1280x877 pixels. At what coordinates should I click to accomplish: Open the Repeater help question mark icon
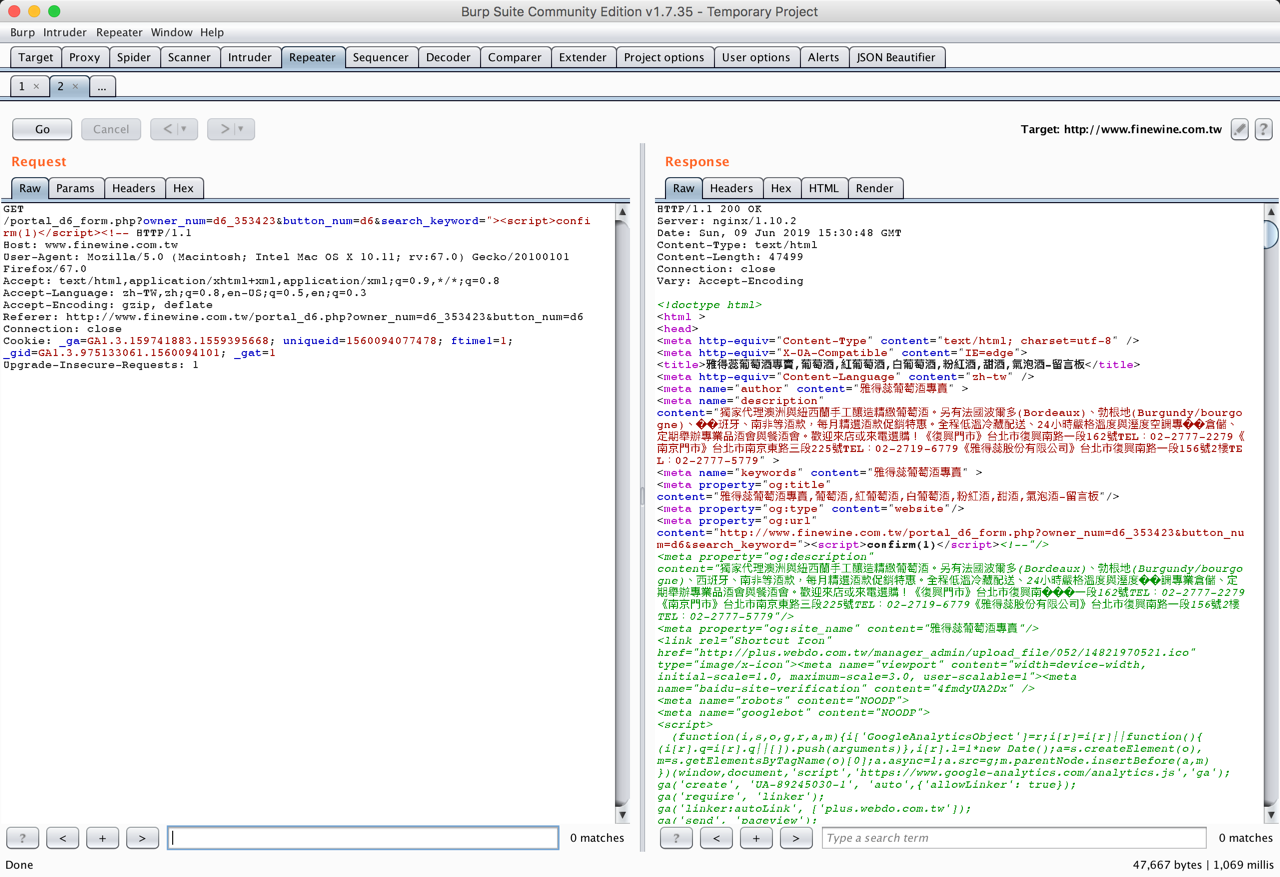point(1264,129)
